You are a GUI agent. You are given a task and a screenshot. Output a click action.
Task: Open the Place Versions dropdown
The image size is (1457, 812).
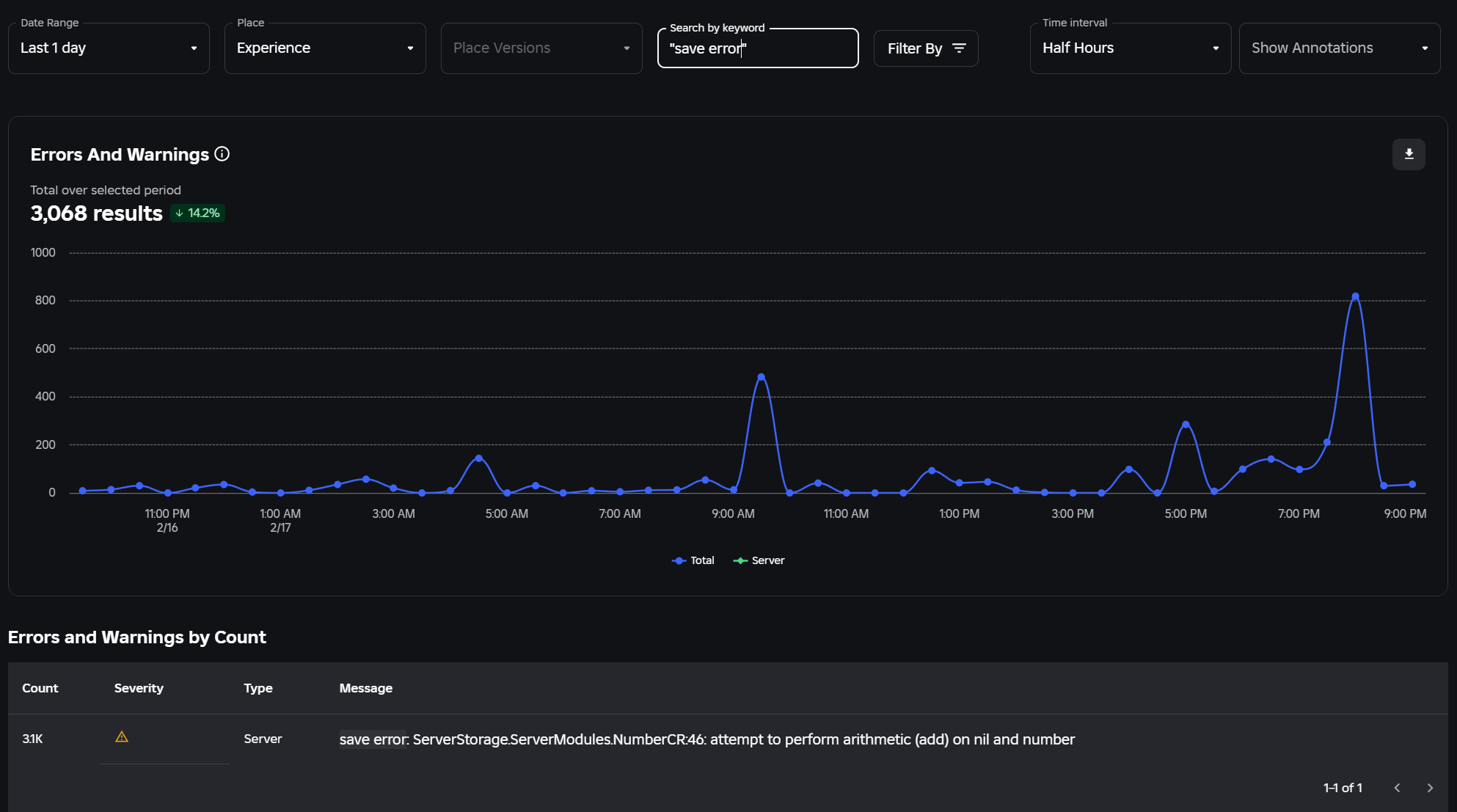(541, 48)
